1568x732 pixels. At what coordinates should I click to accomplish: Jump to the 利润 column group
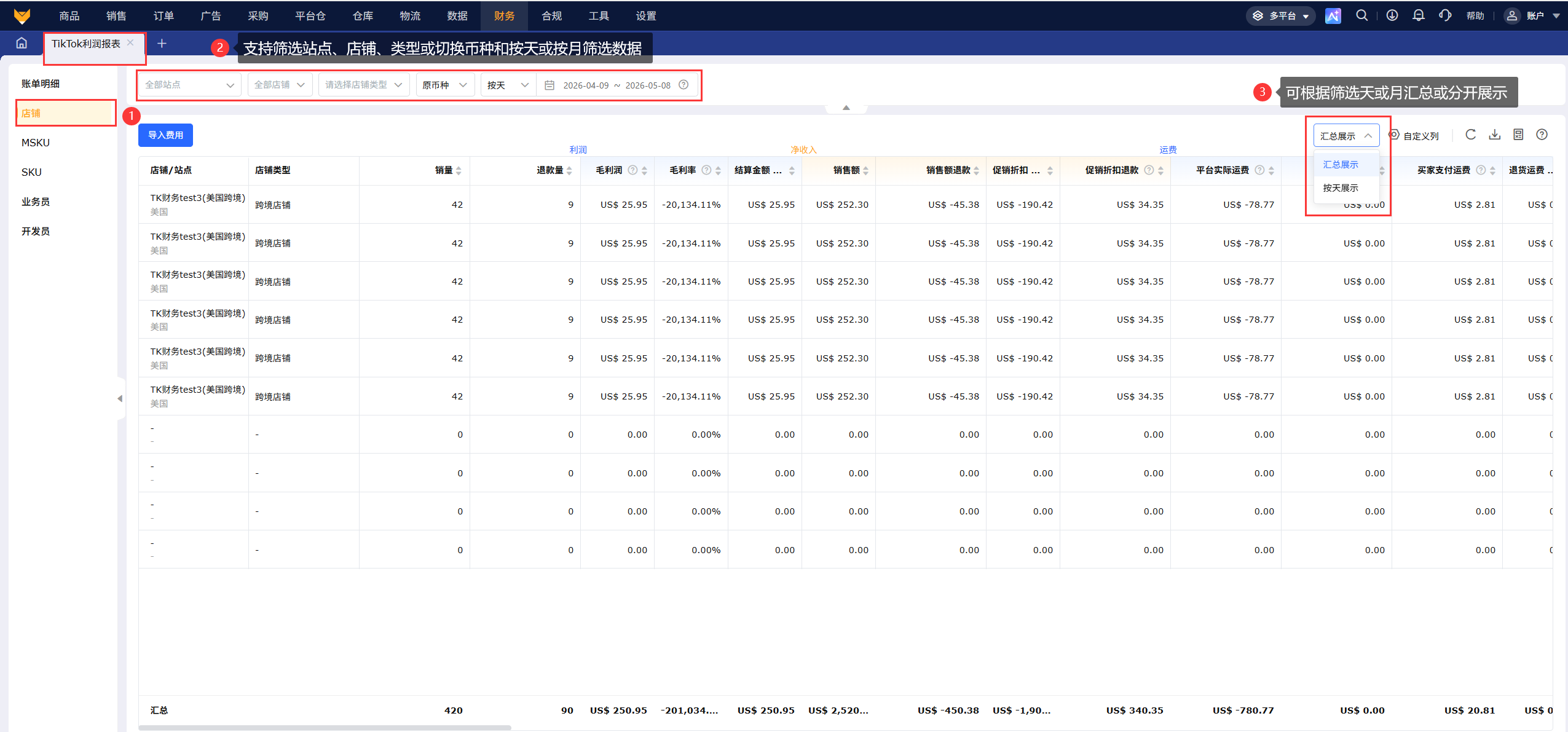(578, 150)
